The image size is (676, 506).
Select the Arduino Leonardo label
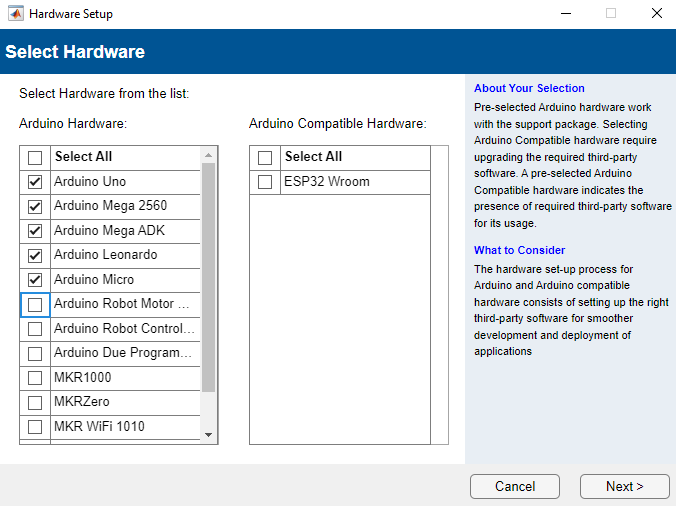click(x=106, y=255)
